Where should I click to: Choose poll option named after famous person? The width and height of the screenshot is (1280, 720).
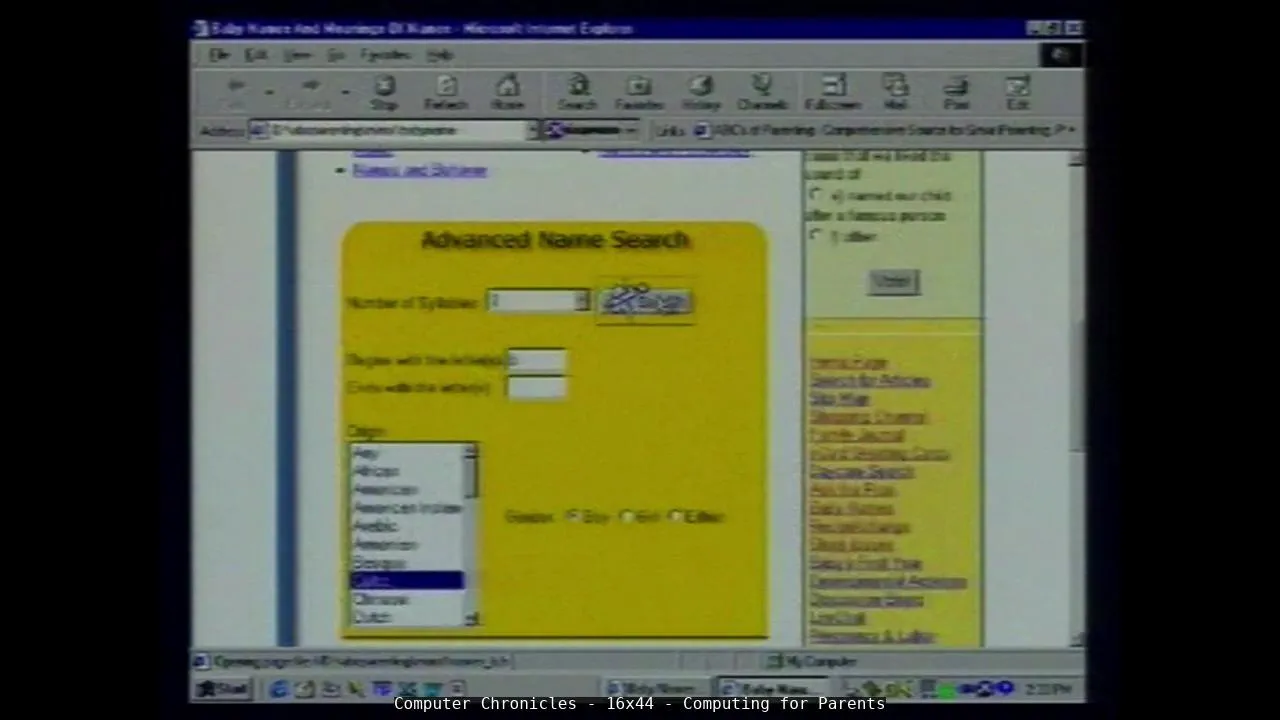[x=816, y=195]
